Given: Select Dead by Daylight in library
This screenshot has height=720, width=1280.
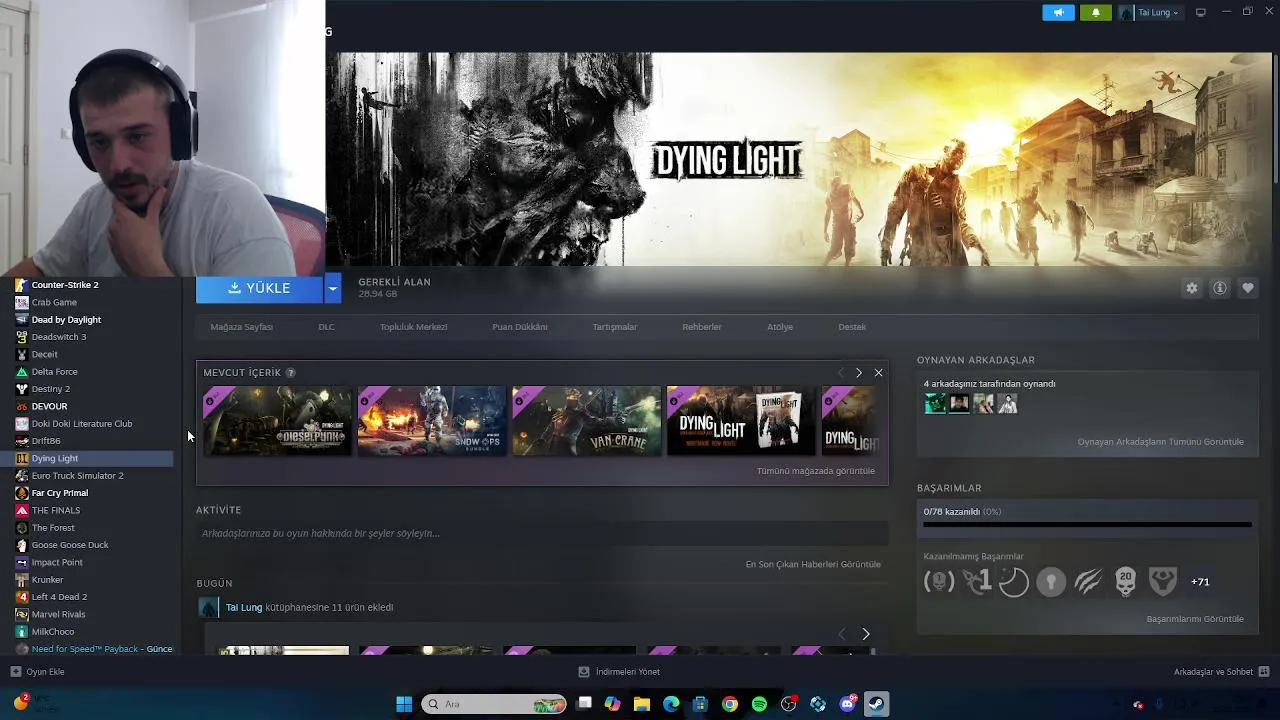Looking at the screenshot, I should [66, 320].
